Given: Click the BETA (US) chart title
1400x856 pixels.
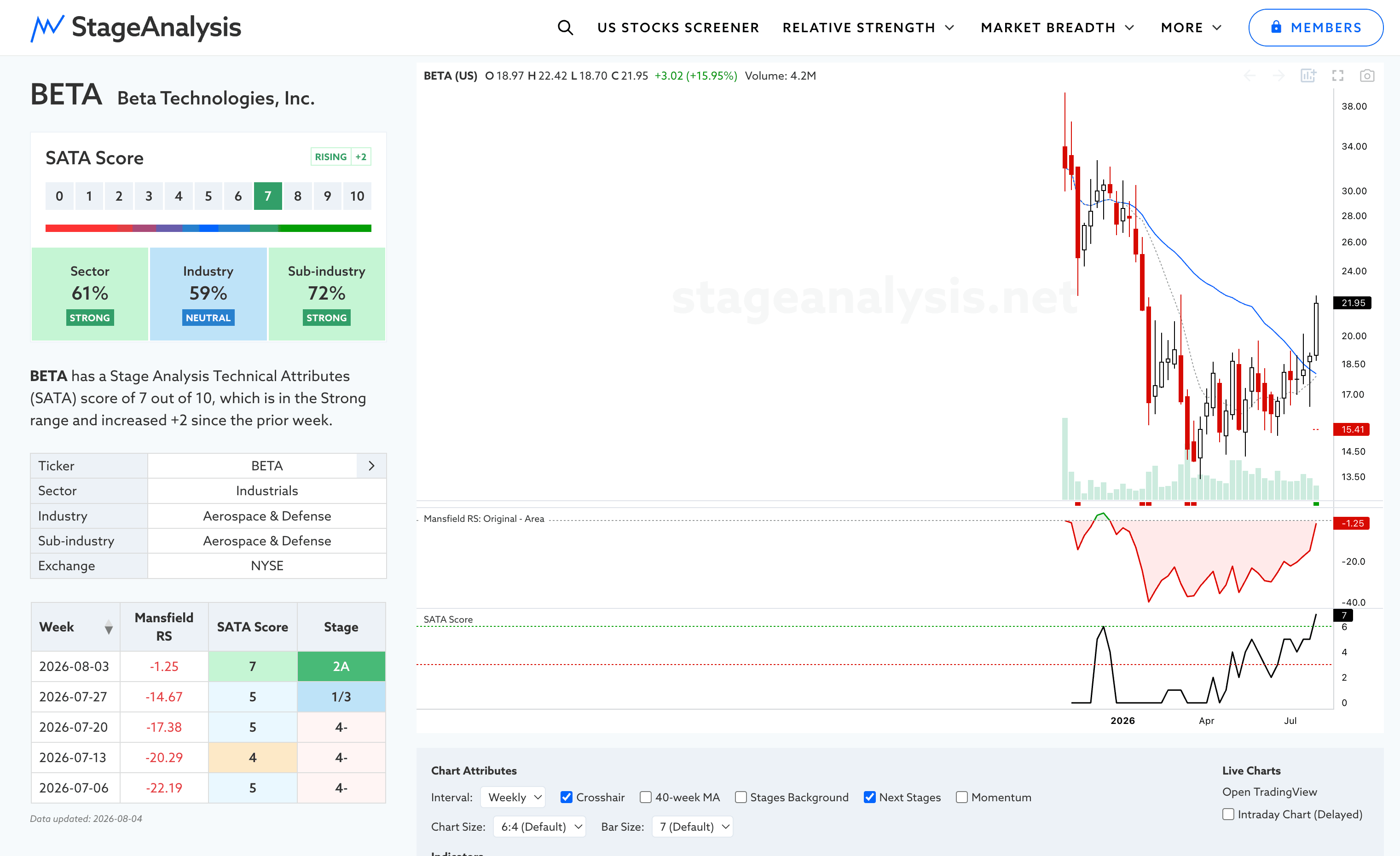Looking at the screenshot, I should pos(450,75).
